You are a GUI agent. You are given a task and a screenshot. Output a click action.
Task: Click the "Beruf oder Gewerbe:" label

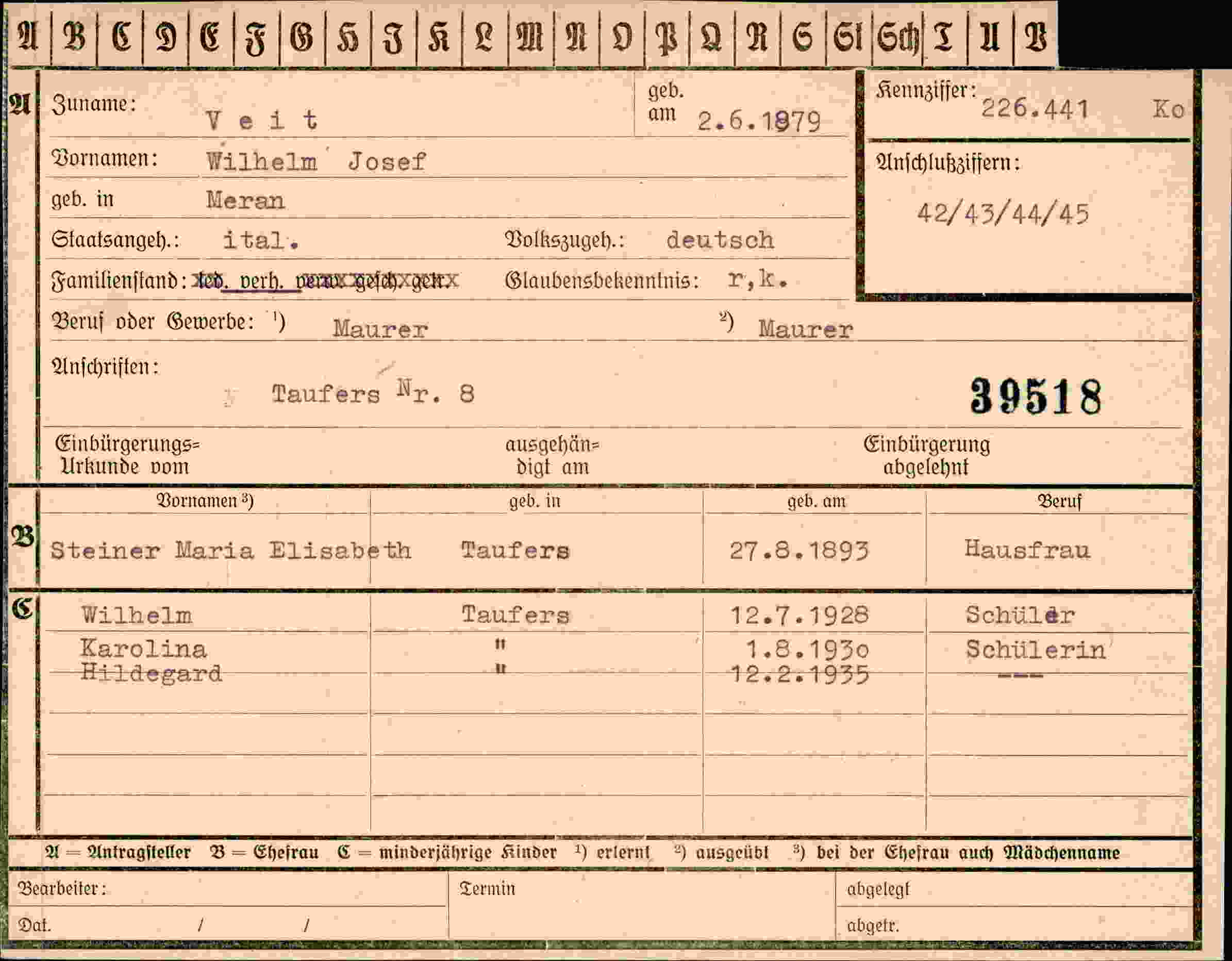tap(154, 322)
